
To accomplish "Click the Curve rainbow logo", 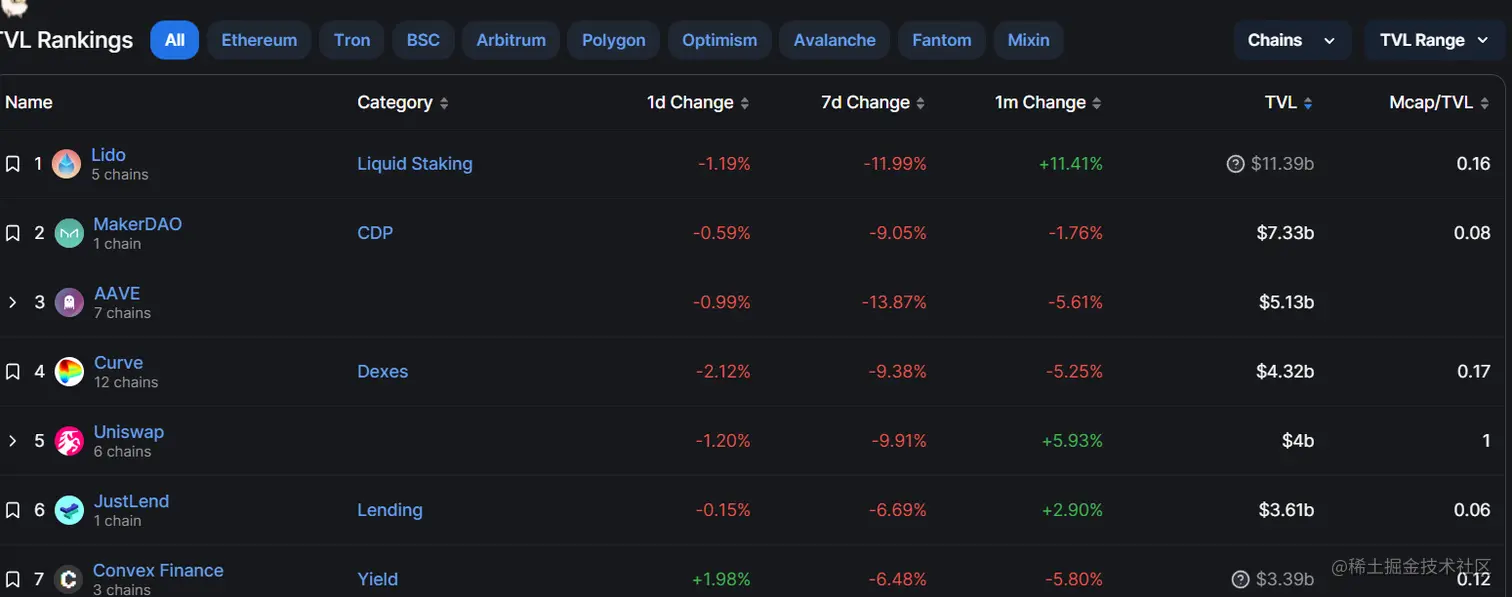I will (68, 371).
